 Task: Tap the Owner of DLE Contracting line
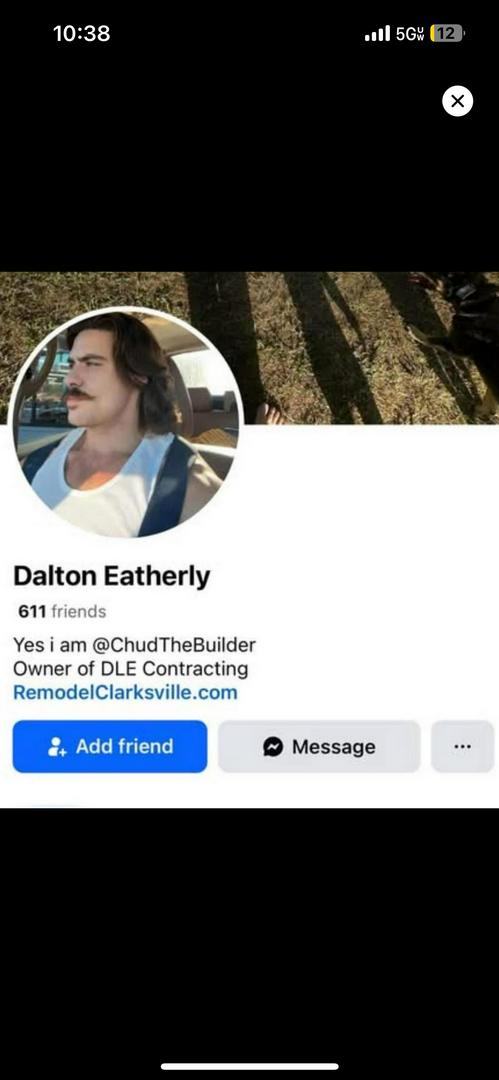pos(130,669)
